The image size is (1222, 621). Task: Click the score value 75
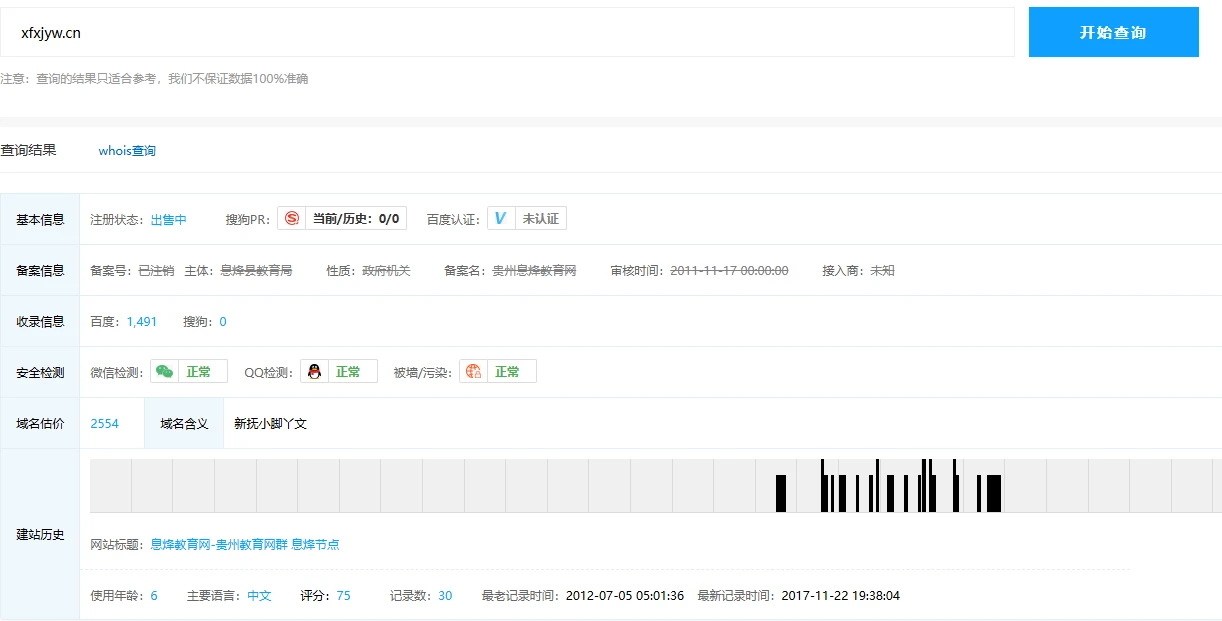click(343, 596)
